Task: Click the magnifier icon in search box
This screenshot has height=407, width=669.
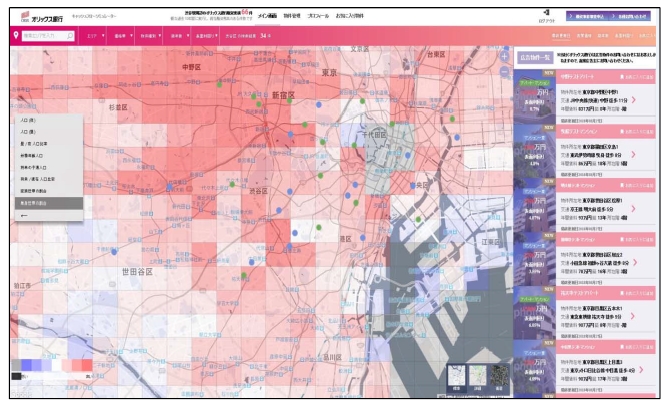Action: coord(70,36)
